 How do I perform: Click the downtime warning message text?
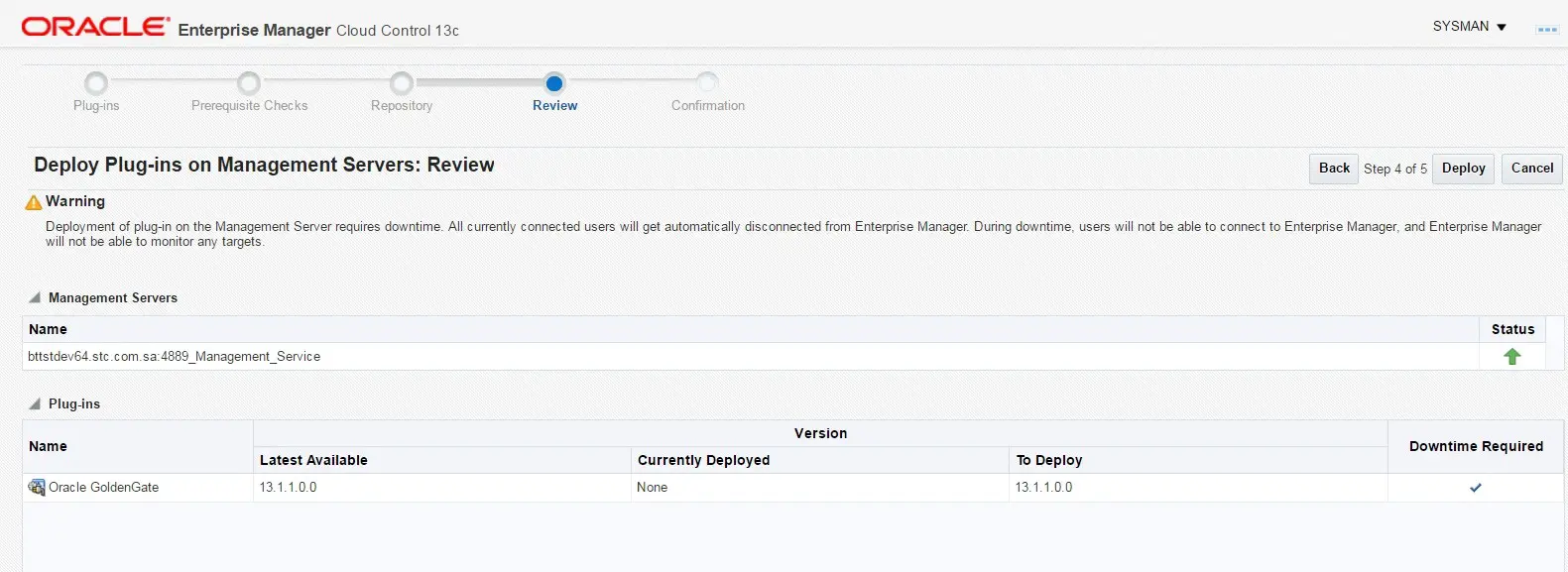pos(793,234)
